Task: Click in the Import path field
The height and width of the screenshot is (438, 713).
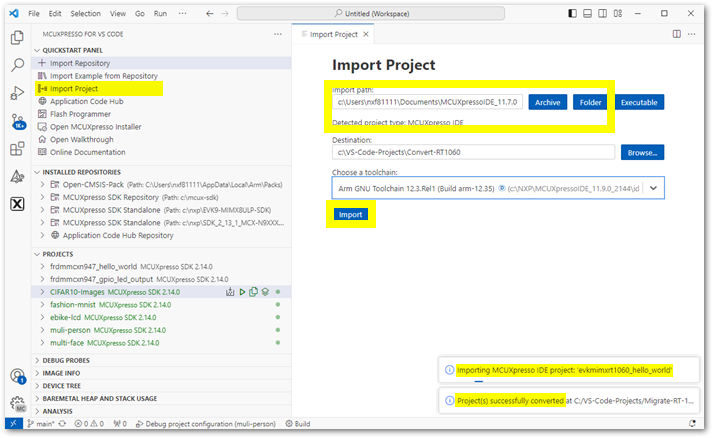Action: pyautogui.click(x=427, y=102)
